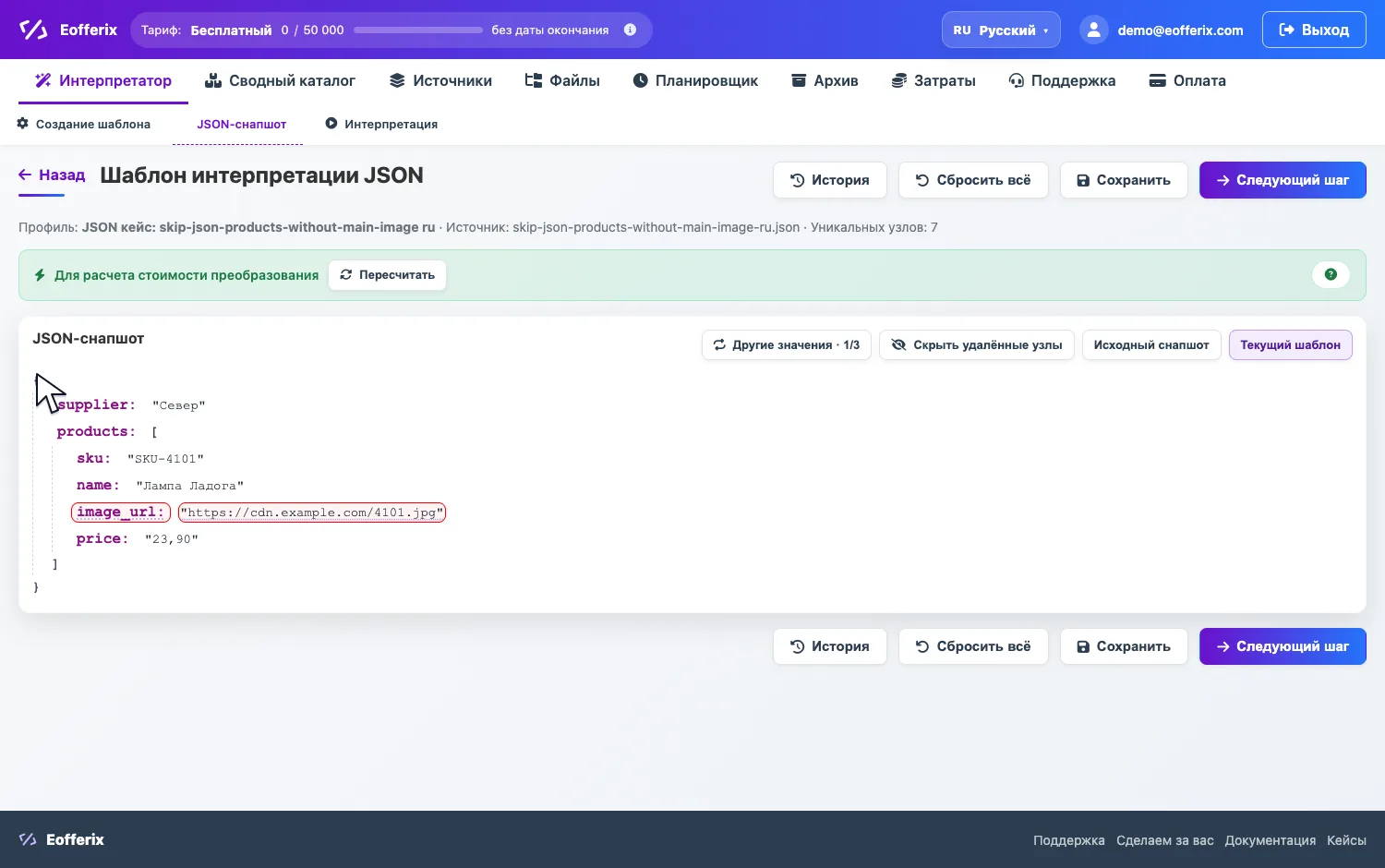The height and width of the screenshot is (868, 1385).
Task: Click the bottom Сбросить всё button
Action: click(x=973, y=646)
